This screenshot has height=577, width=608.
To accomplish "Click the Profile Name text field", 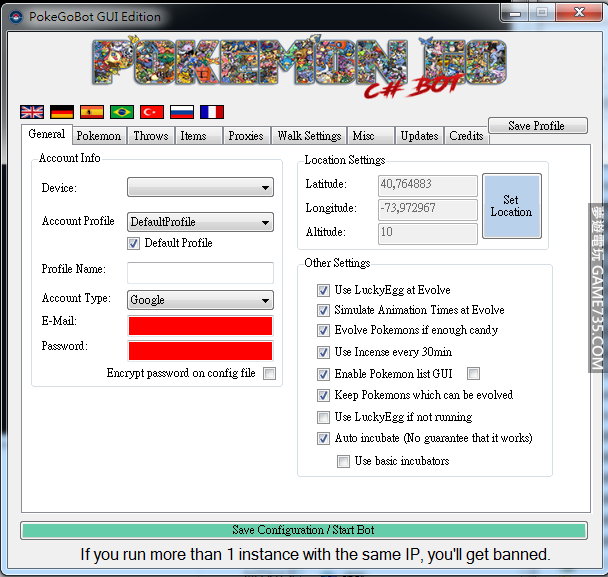I will pyautogui.click(x=200, y=272).
